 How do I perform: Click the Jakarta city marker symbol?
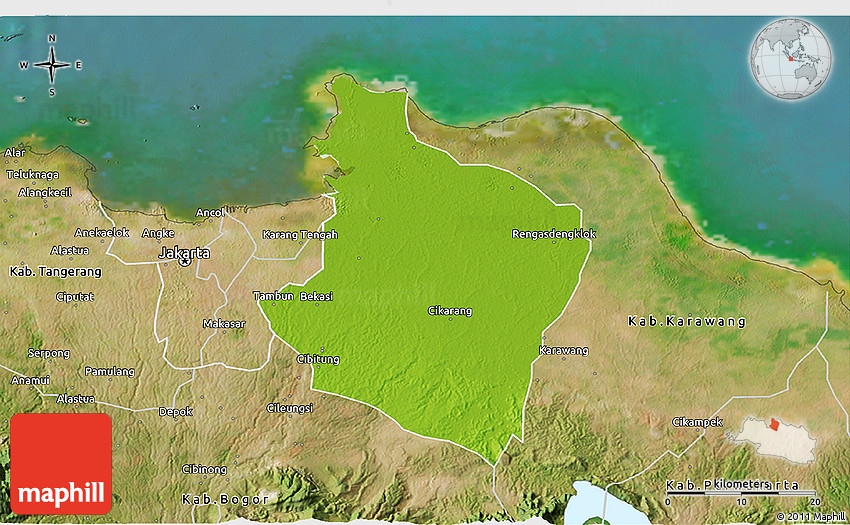point(185,261)
